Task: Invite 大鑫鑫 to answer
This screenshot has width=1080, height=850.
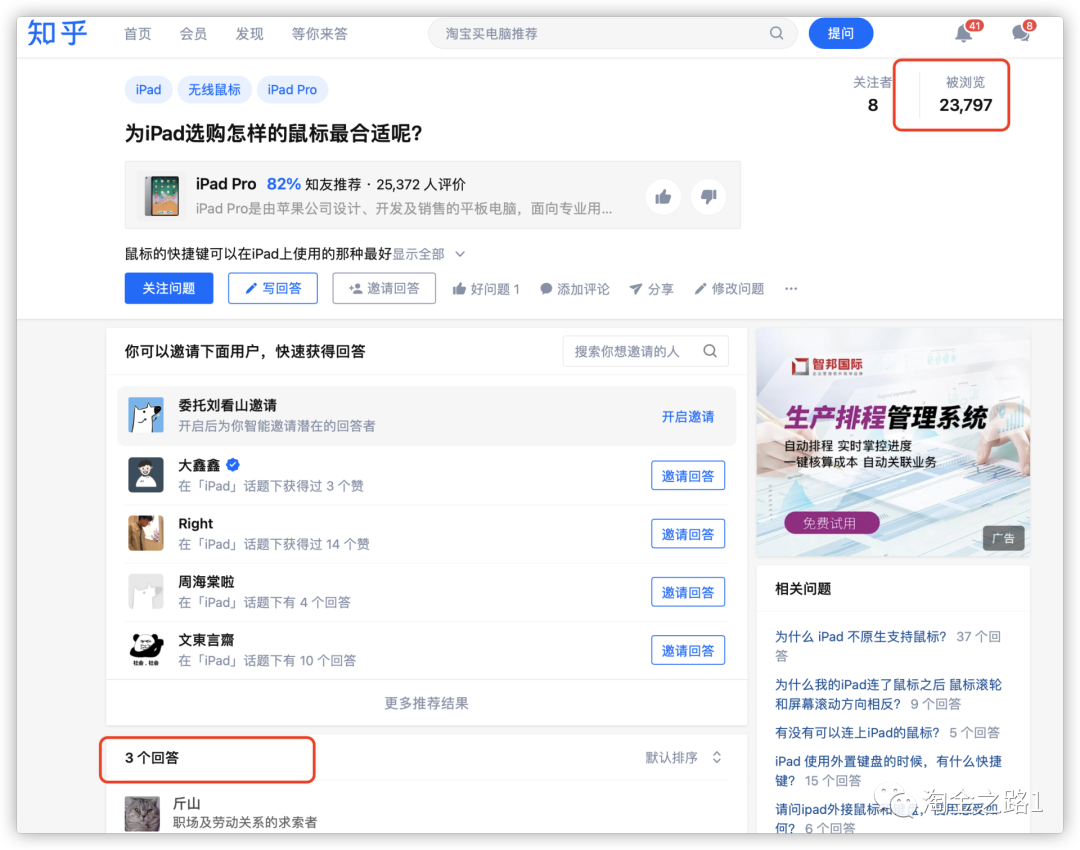Action: click(x=687, y=475)
